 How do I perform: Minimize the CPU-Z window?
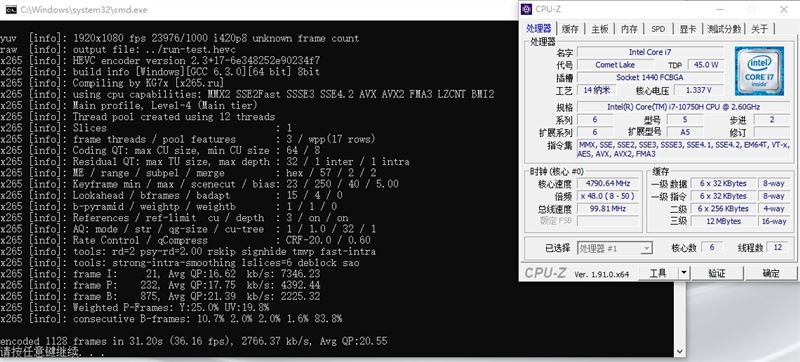(720, 9)
